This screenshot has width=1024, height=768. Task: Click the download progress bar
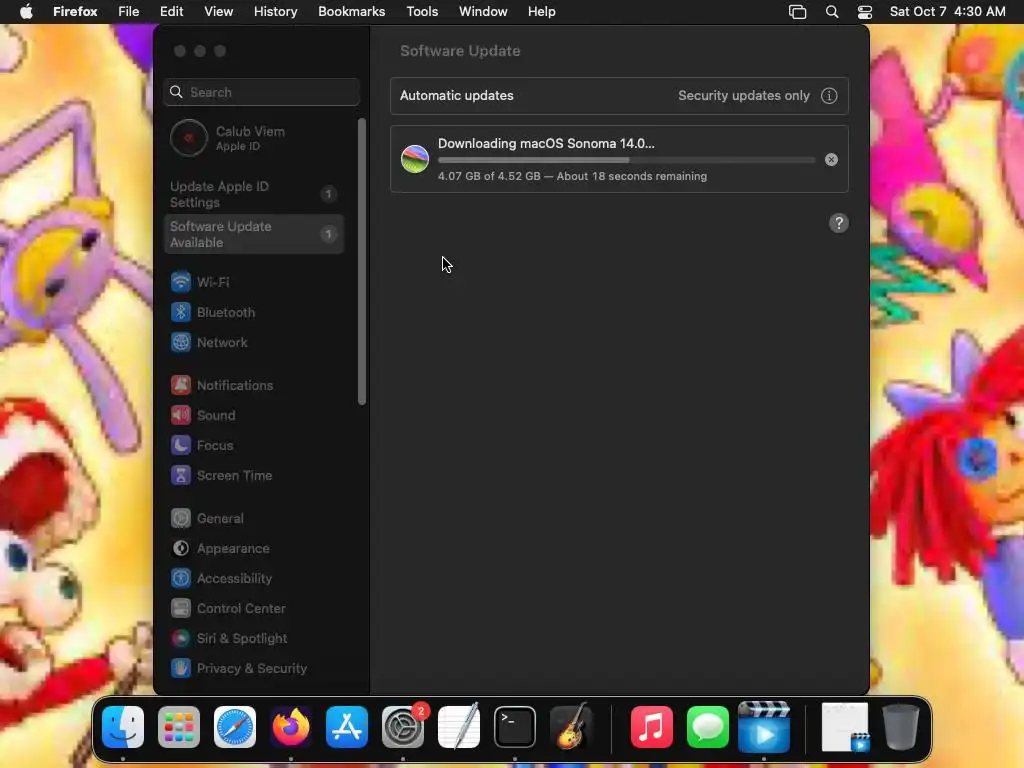[626, 160]
